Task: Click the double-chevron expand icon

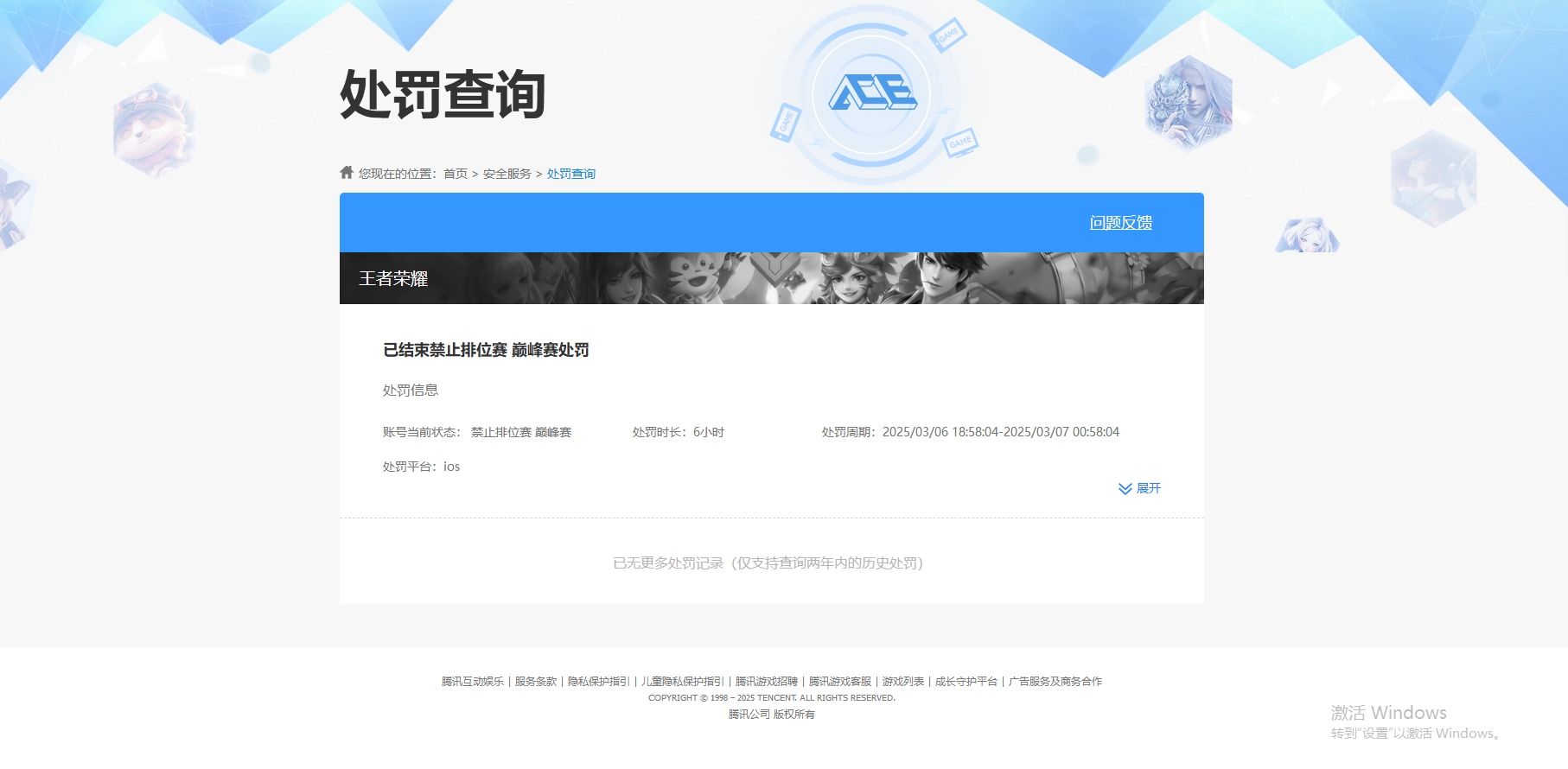Action: [1125, 489]
